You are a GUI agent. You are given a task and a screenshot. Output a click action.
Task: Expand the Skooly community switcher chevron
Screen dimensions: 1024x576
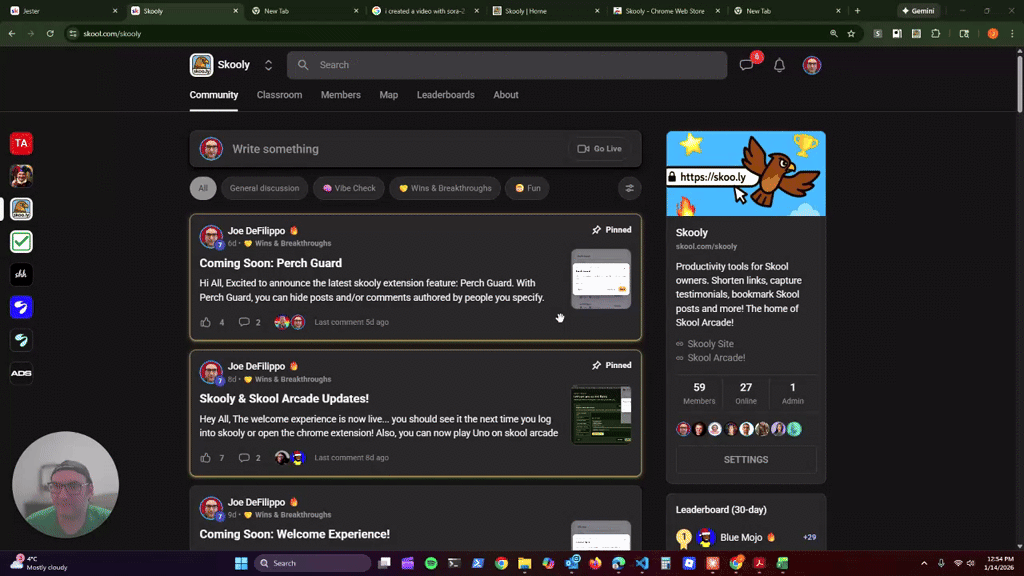click(x=267, y=64)
